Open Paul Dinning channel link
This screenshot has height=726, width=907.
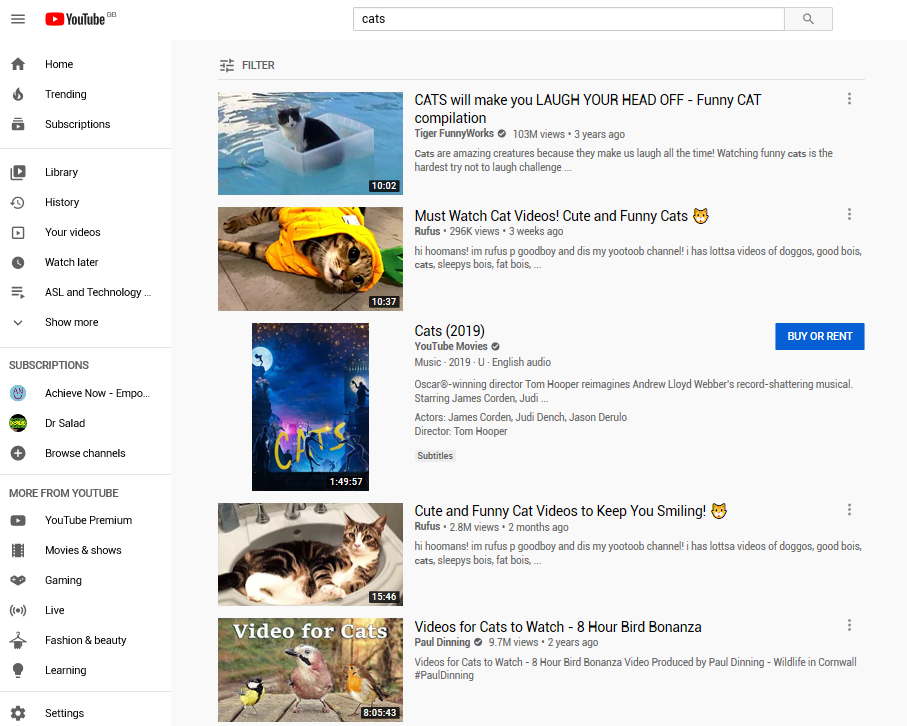coord(442,642)
